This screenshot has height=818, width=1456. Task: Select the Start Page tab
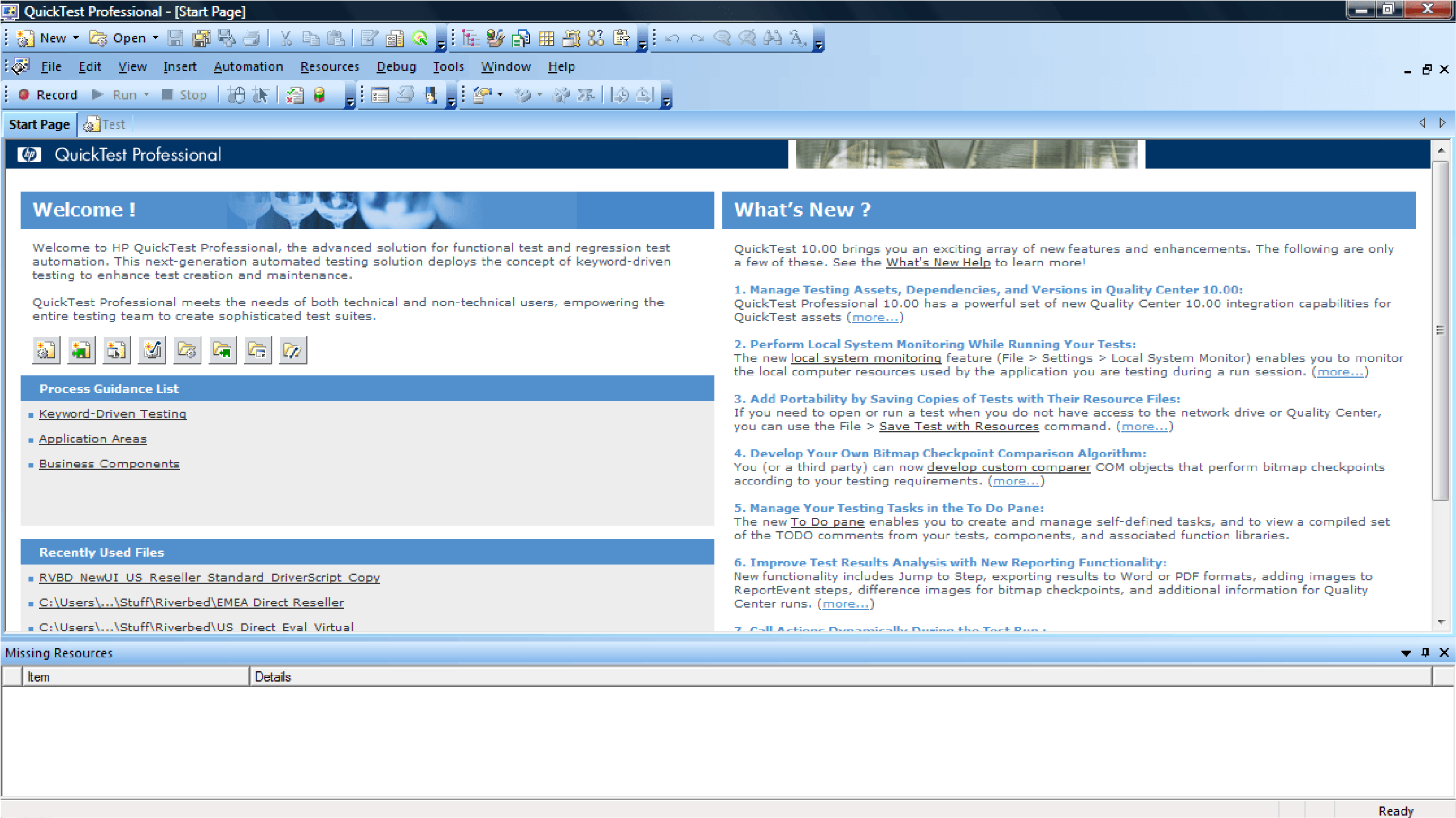click(39, 124)
